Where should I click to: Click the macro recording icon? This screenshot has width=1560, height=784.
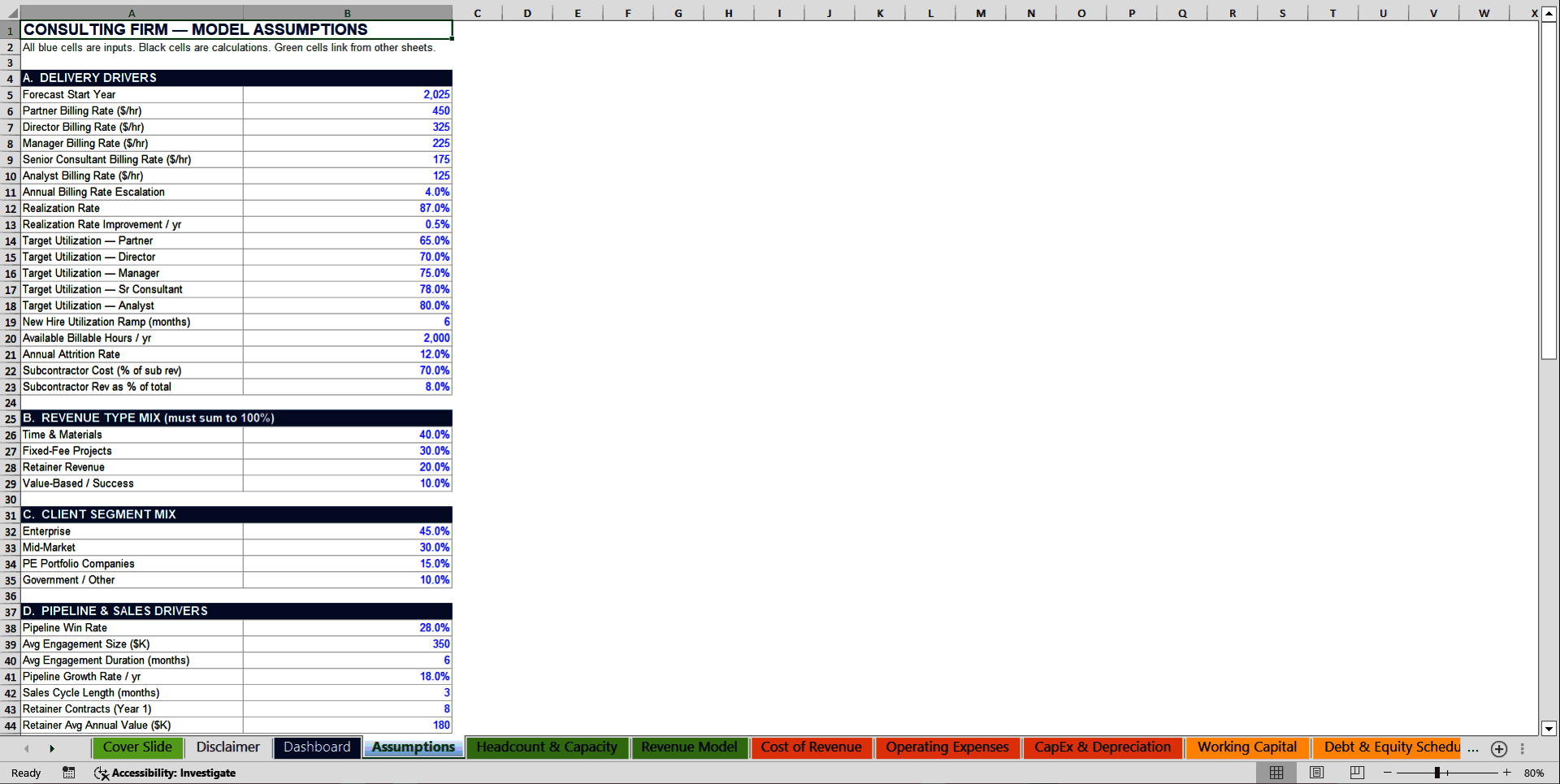click(69, 773)
